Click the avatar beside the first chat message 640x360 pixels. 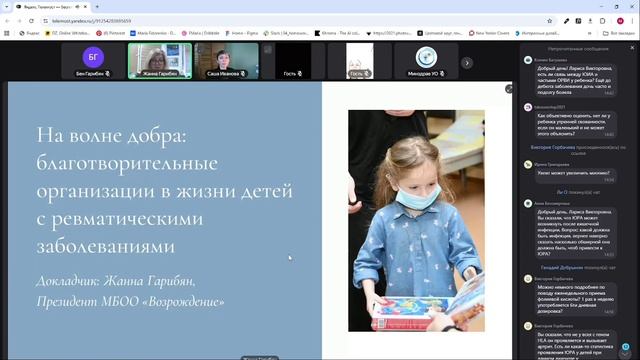point(528,60)
